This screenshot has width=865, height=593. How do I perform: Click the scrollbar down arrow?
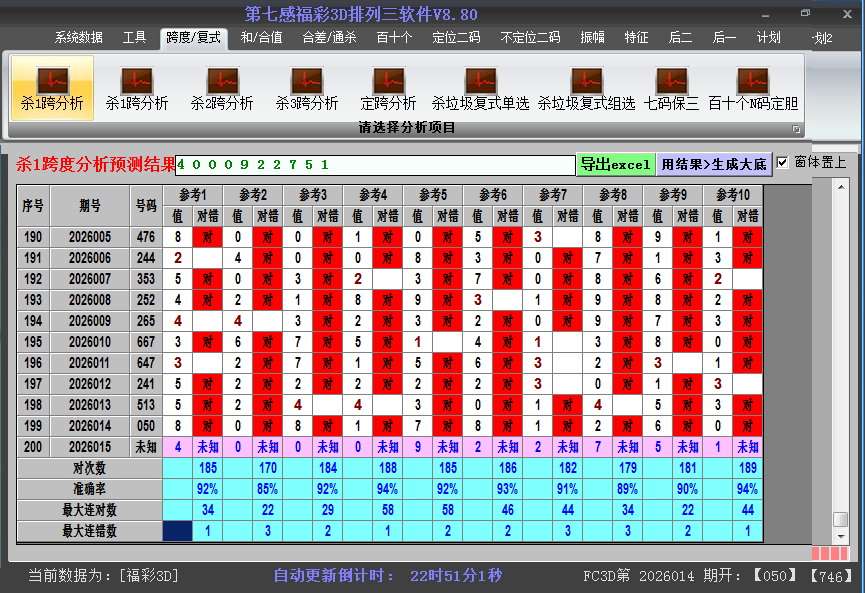click(841, 536)
